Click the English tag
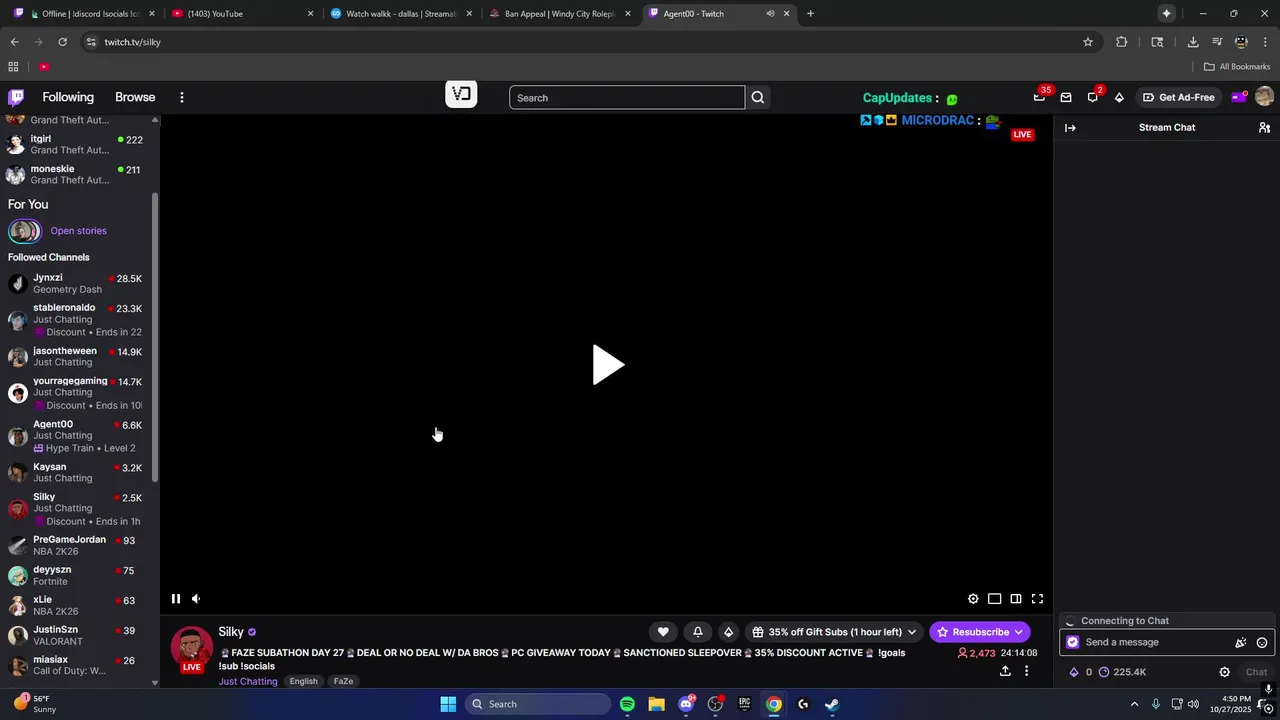The image size is (1280, 720). [x=303, y=681]
